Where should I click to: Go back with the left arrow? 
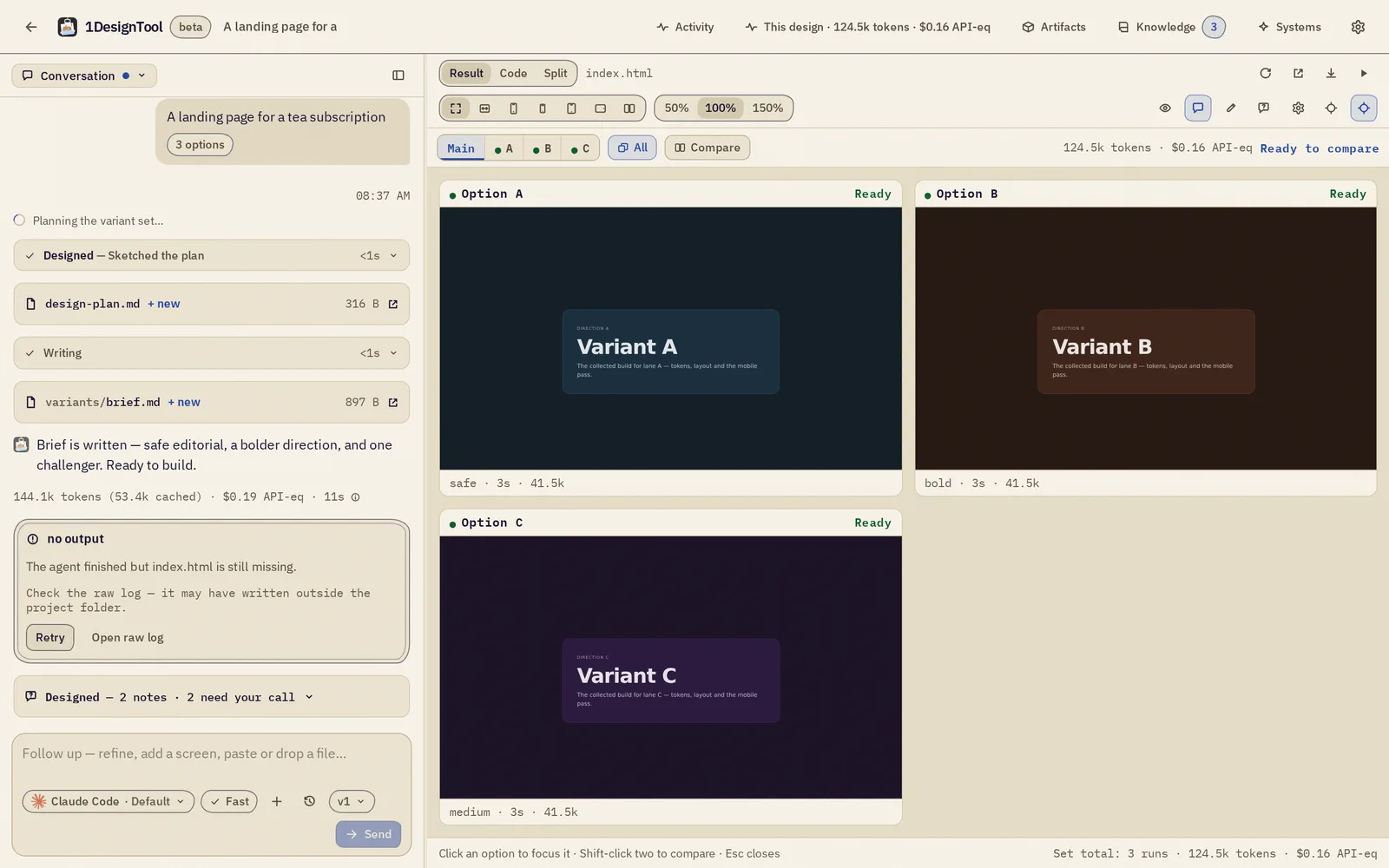point(31,27)
